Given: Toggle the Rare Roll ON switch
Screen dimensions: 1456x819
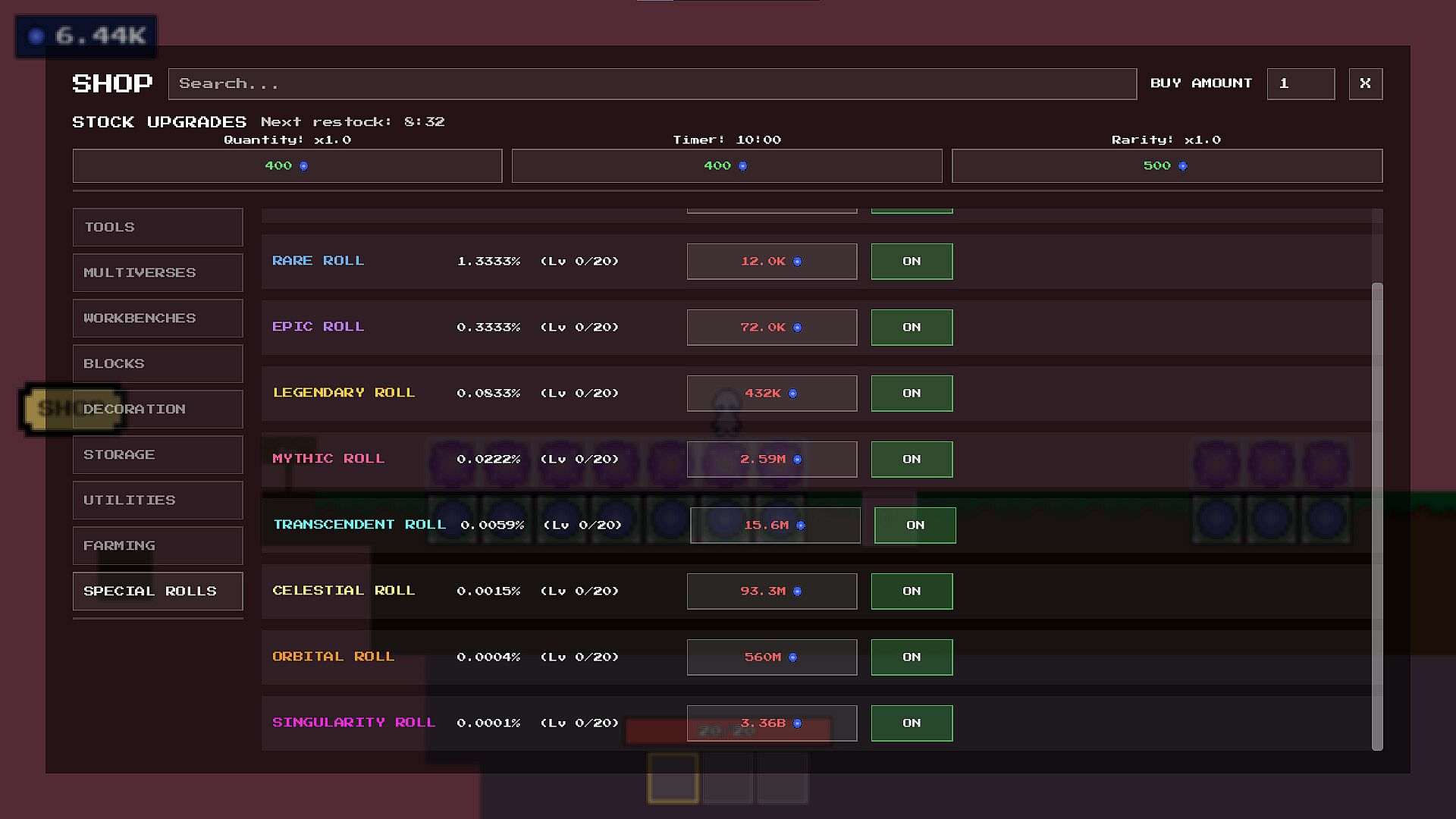Looking at the screenshot, I should tap(912, 261).
